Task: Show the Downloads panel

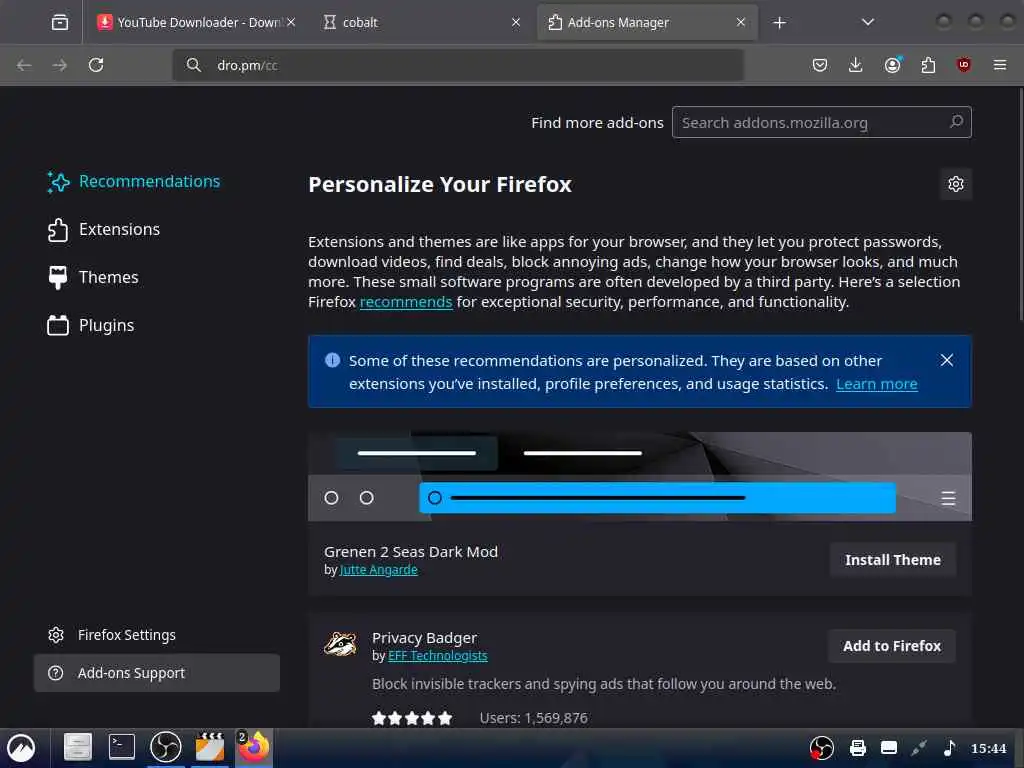Action: pyautogui.click(x=856, y=65)
